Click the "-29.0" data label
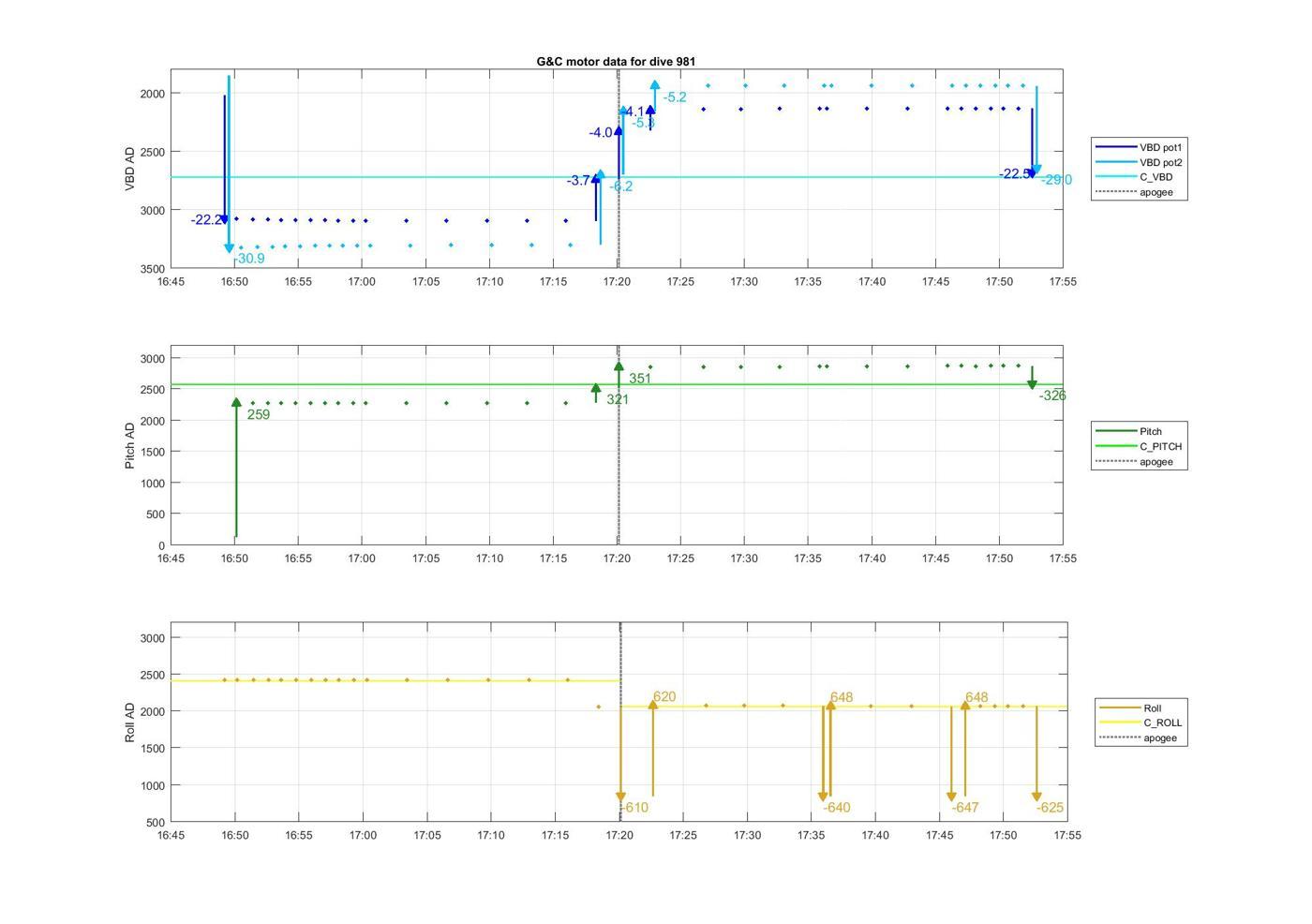1312x924 pixels. pyautogui.click(x=1056, y=180)
